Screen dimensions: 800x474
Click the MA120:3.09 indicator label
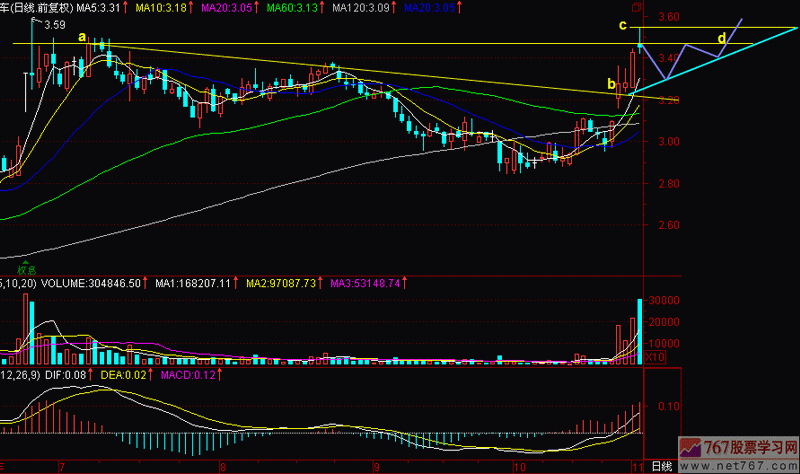[x=352, y=7]
